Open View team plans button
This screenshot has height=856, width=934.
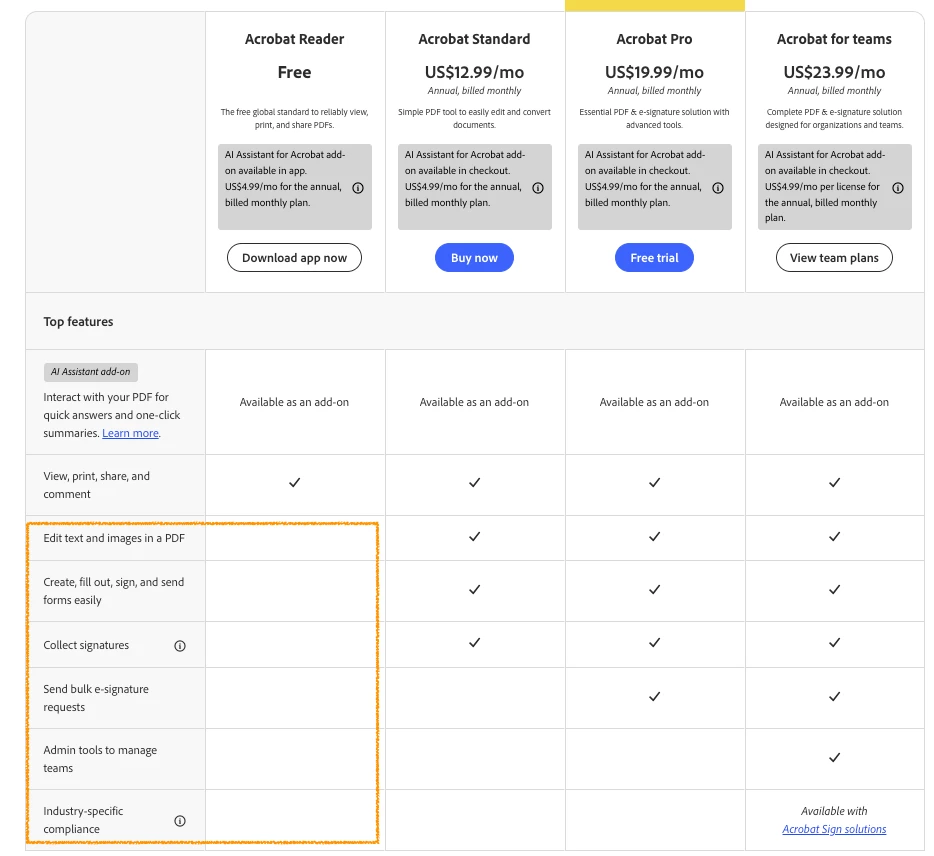[x=834, y=258]
